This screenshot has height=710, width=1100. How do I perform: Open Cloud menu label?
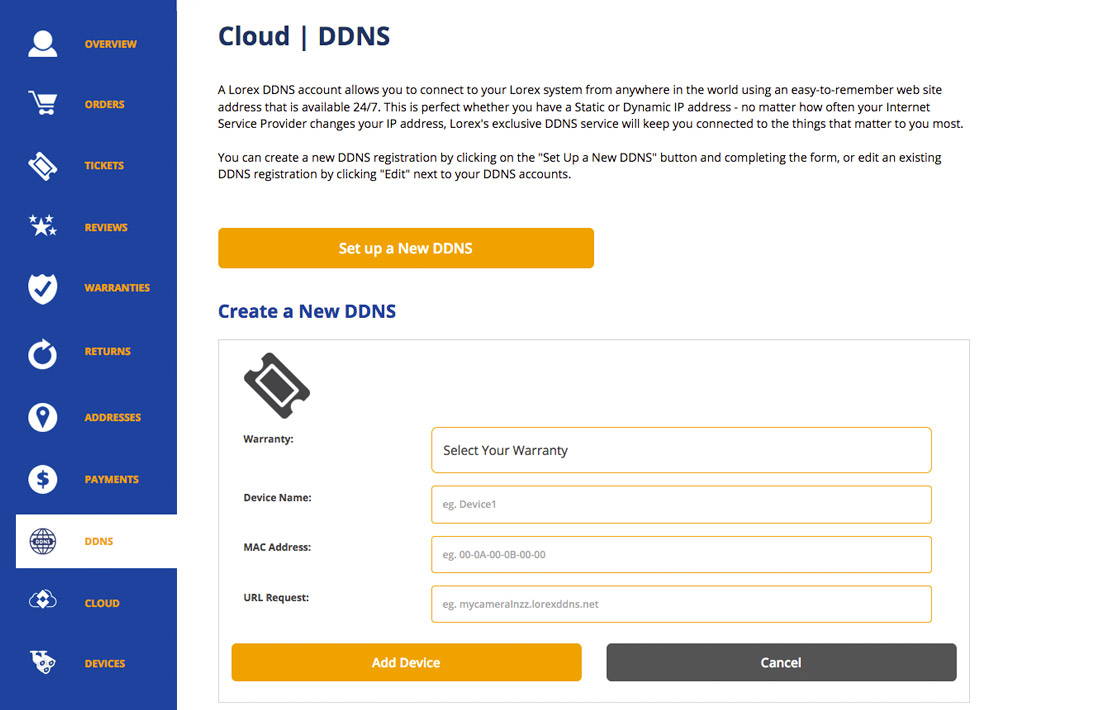(x=102, y=603)
